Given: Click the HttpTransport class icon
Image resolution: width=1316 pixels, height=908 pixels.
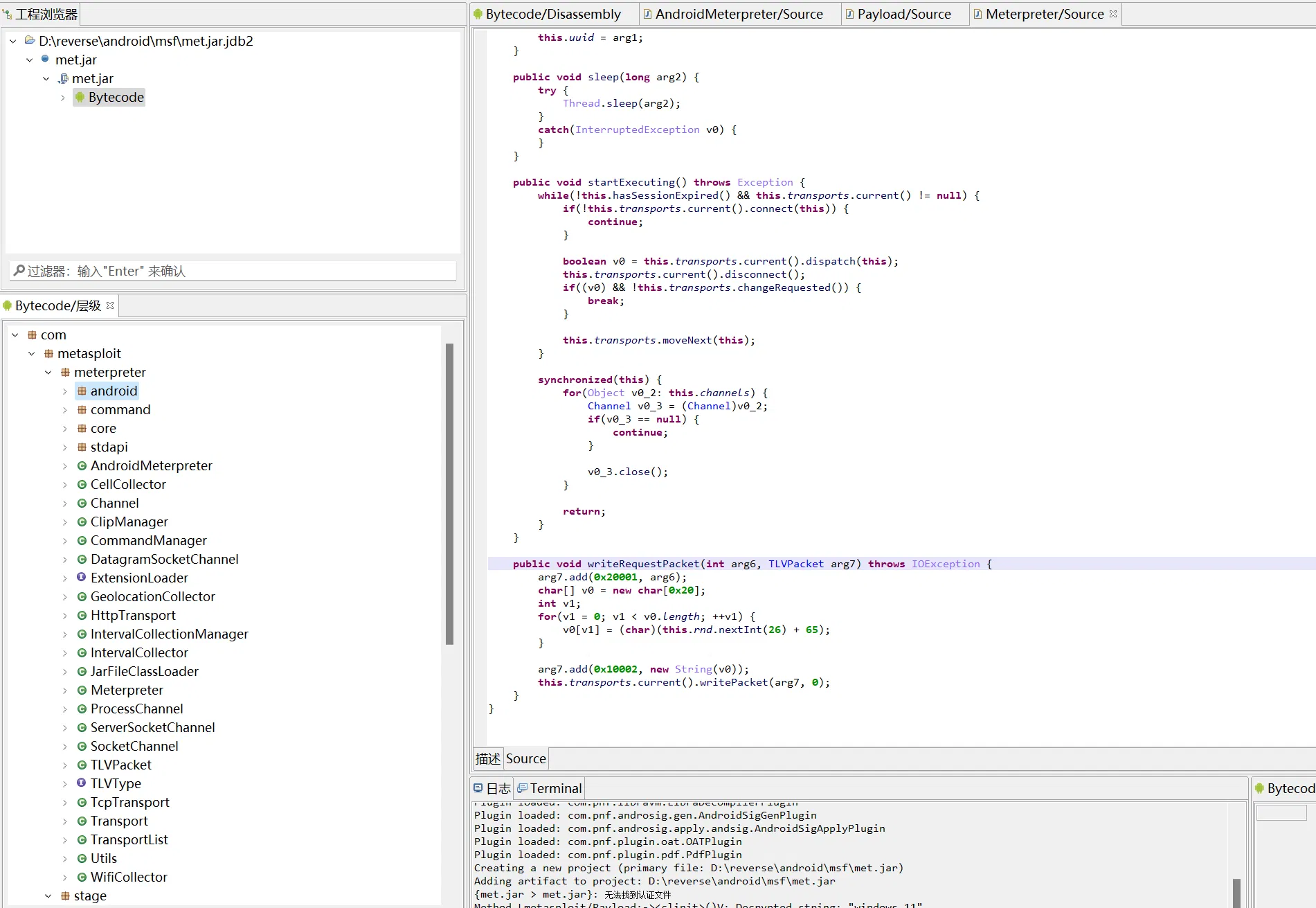Looking at the screenshot, I should point(82,616).
